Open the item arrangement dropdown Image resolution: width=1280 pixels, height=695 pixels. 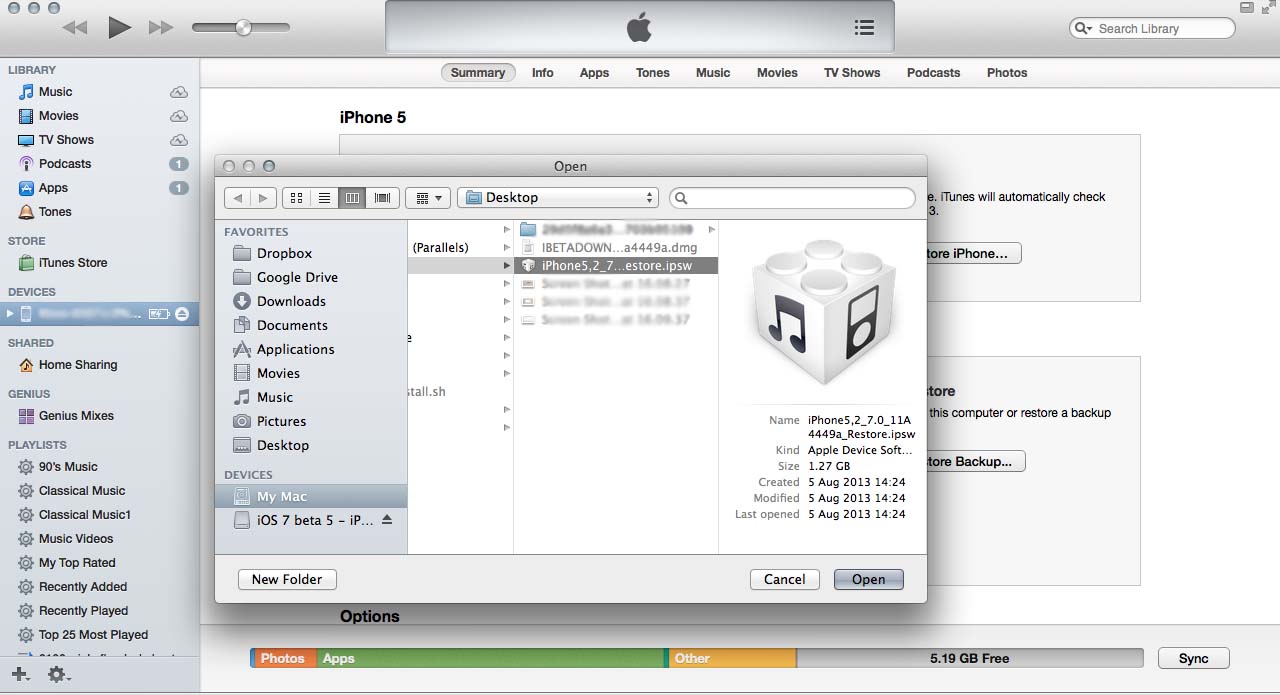point(428,198)
